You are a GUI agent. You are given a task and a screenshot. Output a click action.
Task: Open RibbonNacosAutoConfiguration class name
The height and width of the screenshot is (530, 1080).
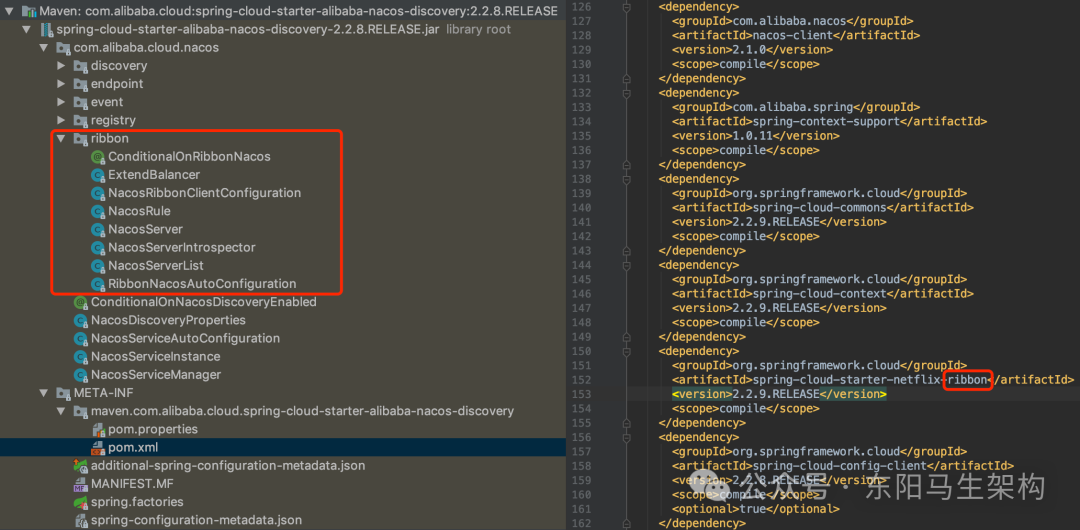[x=202, y=283]
